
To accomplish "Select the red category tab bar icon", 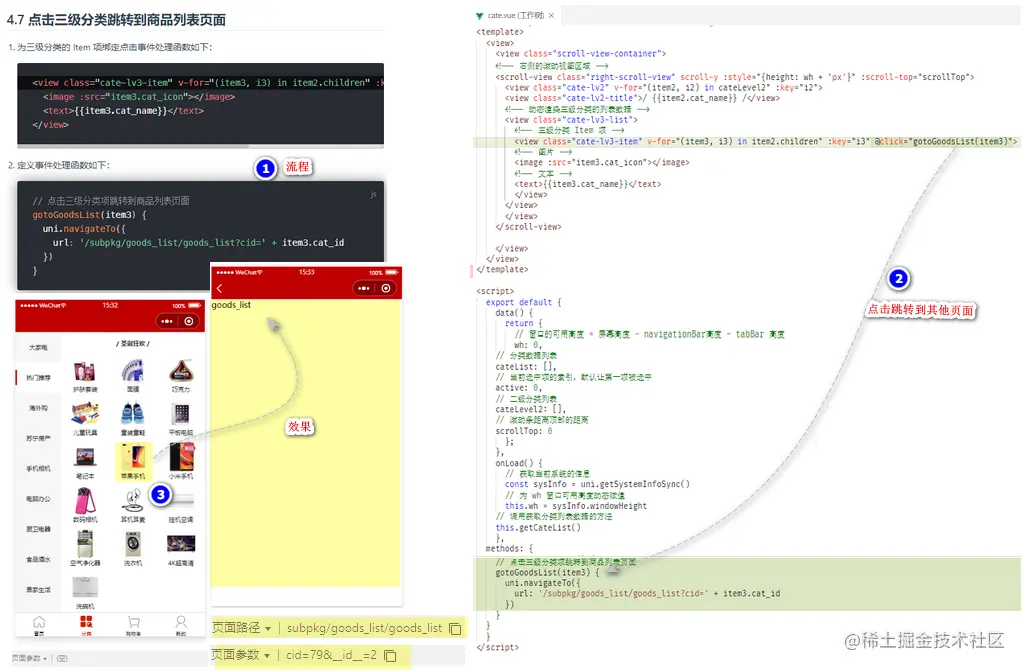I will [86, 625].
